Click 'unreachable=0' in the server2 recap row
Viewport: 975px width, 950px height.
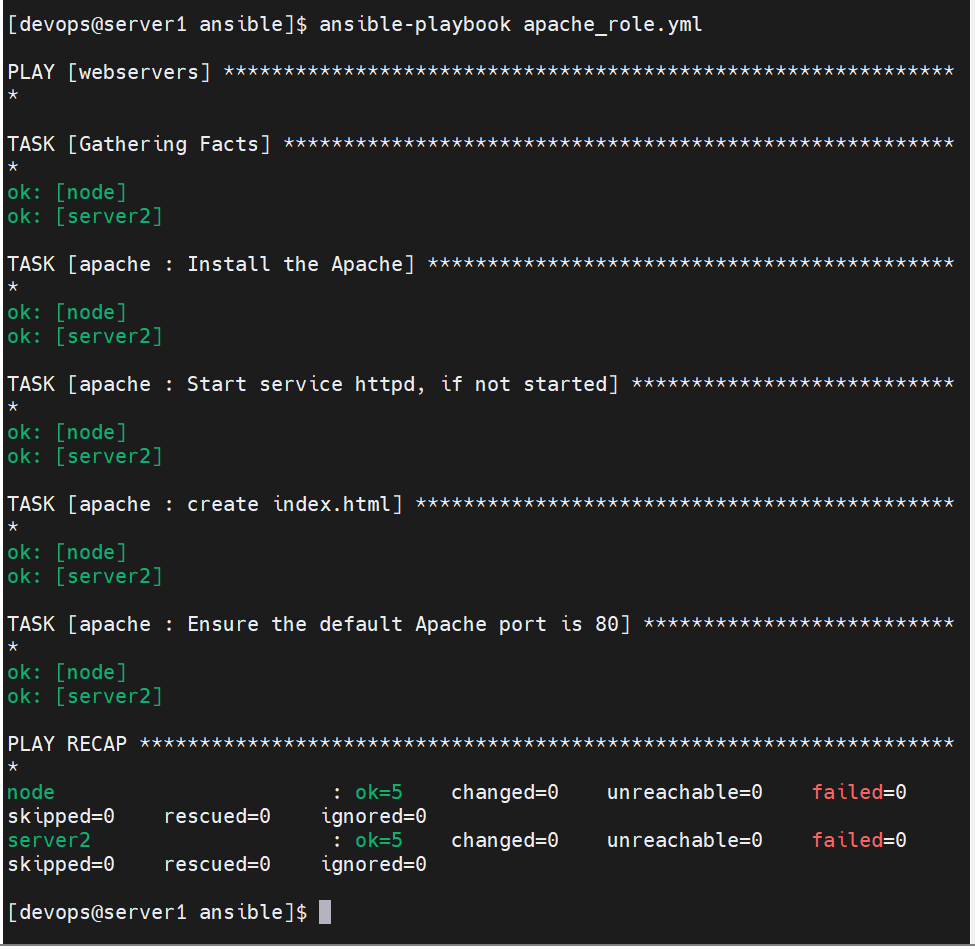[x=685, y=840]
